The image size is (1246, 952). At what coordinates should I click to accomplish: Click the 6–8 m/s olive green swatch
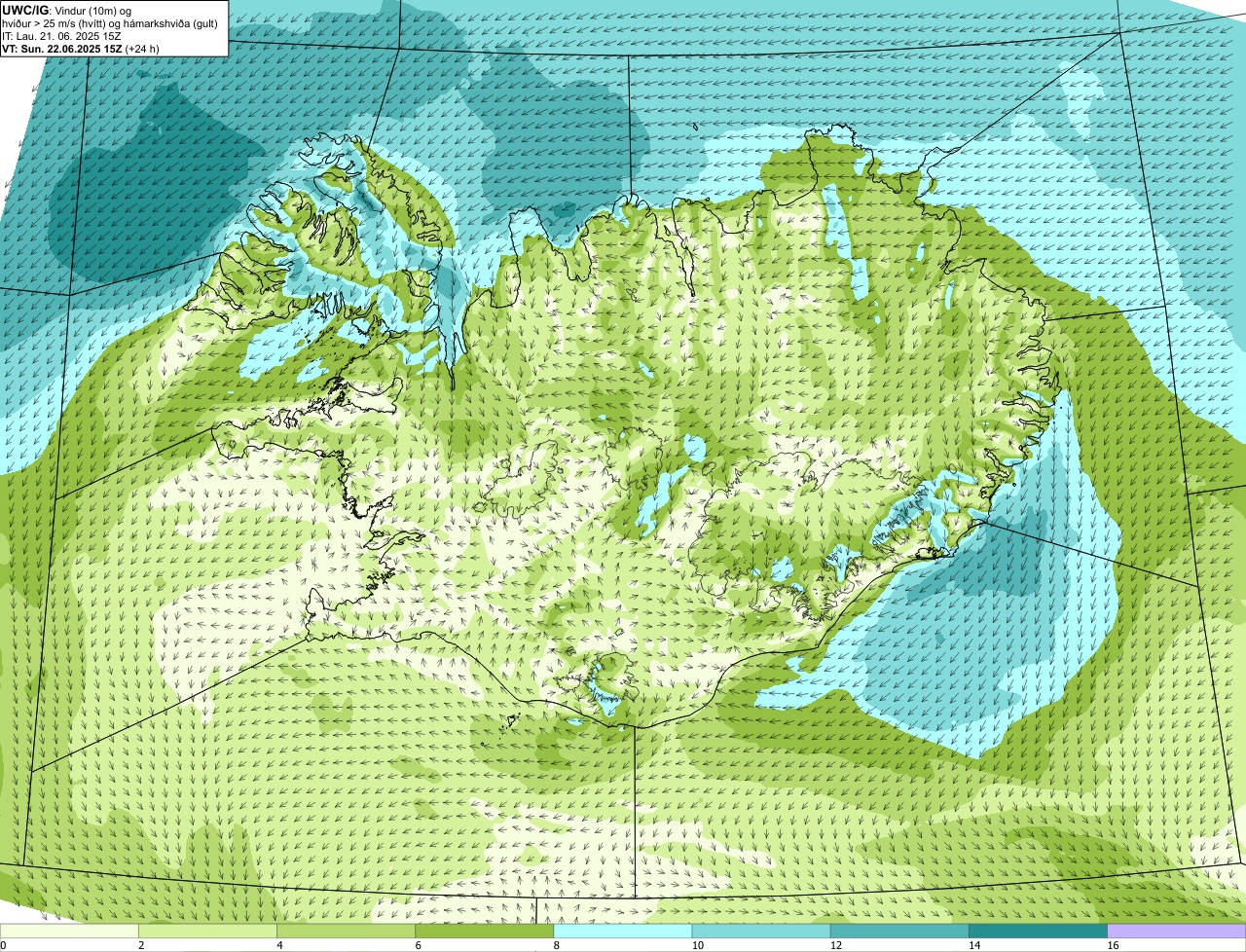[484, 932]
